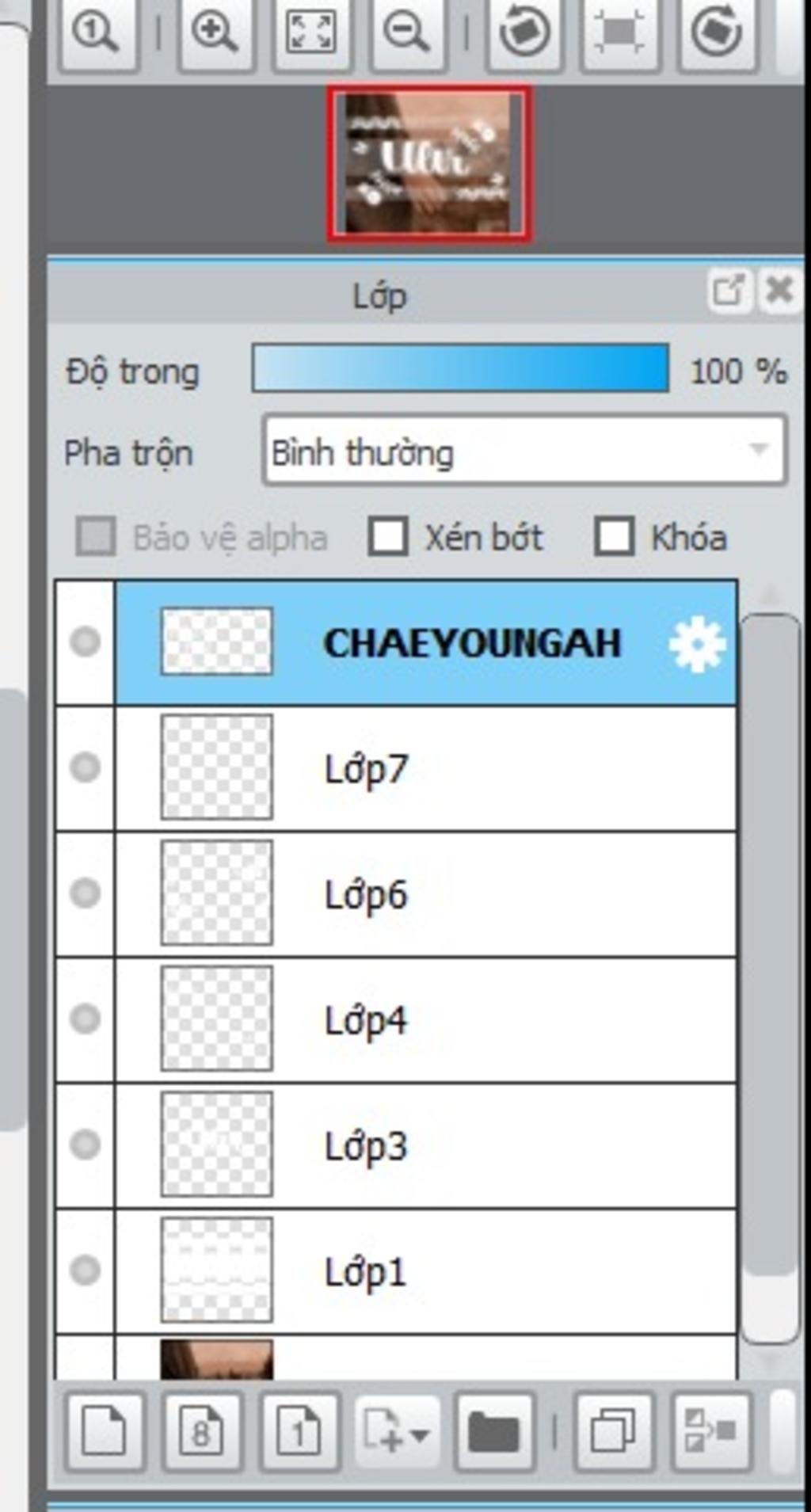Click the zoom out magnifier icon
811x1512 pixels.
[x=407, y=33]
